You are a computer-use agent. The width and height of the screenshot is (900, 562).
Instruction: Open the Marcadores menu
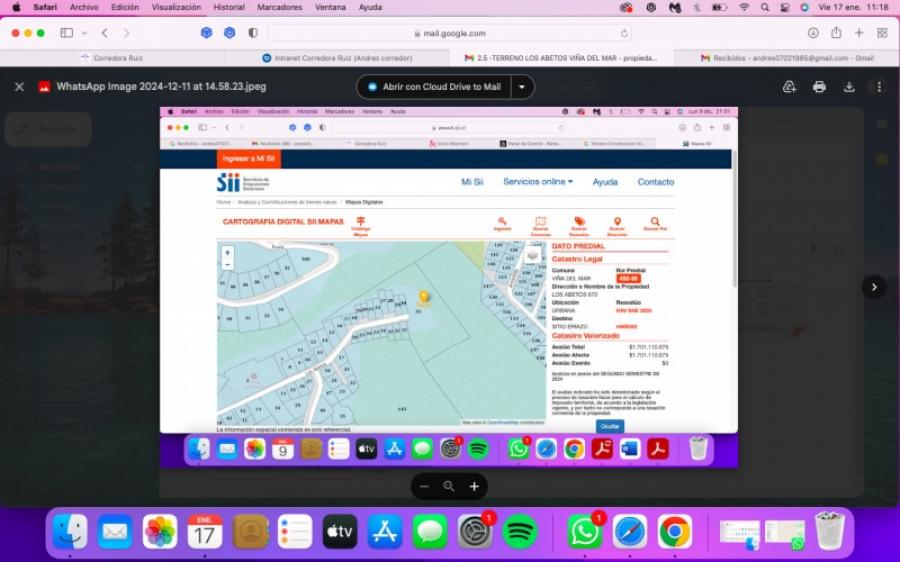[279, 7]
